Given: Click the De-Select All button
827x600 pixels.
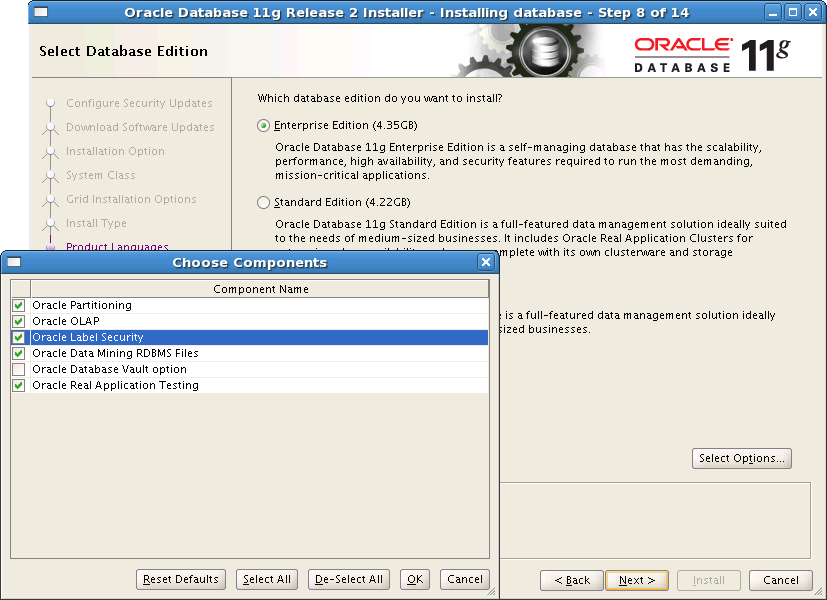Looking at the screenshot, I should point(349,579).
